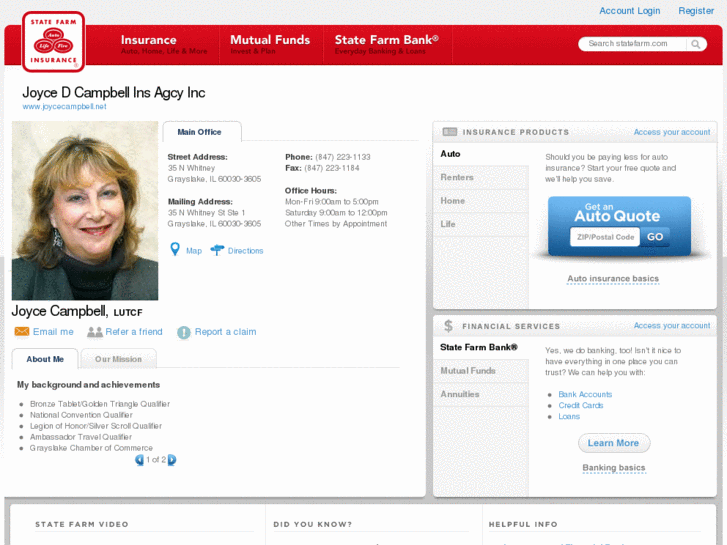The image size is (727, 545).
Task: Select the Annuities services tab
Action: click(481, 394)
